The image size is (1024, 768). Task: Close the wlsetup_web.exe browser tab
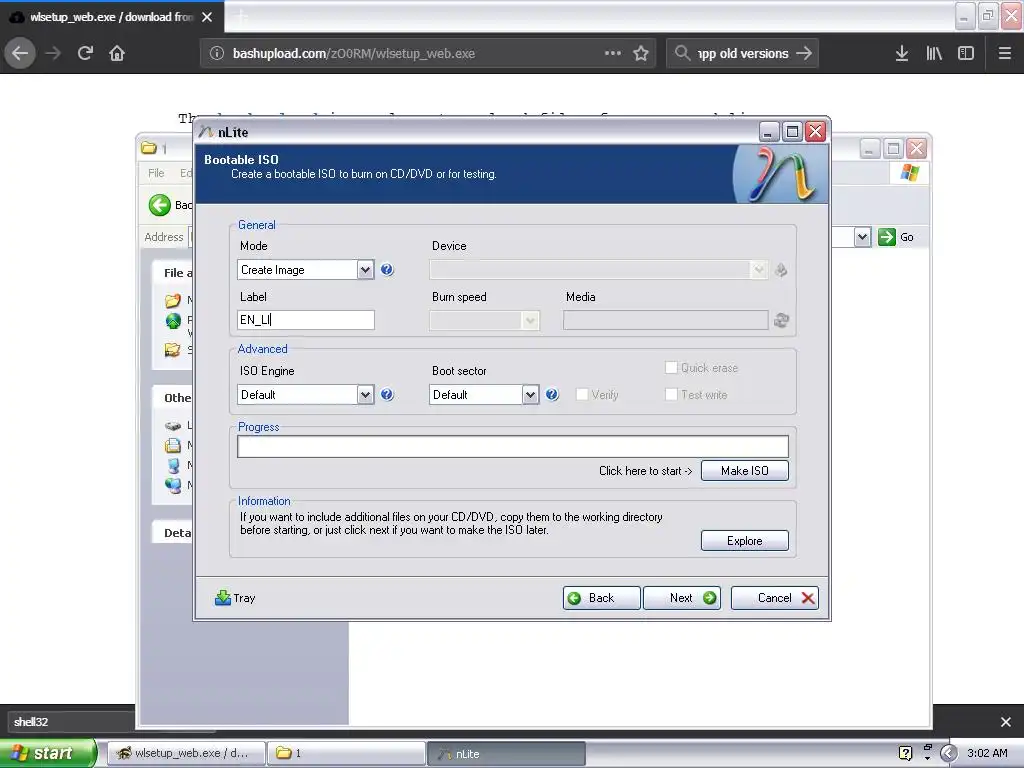click(207, 17)
